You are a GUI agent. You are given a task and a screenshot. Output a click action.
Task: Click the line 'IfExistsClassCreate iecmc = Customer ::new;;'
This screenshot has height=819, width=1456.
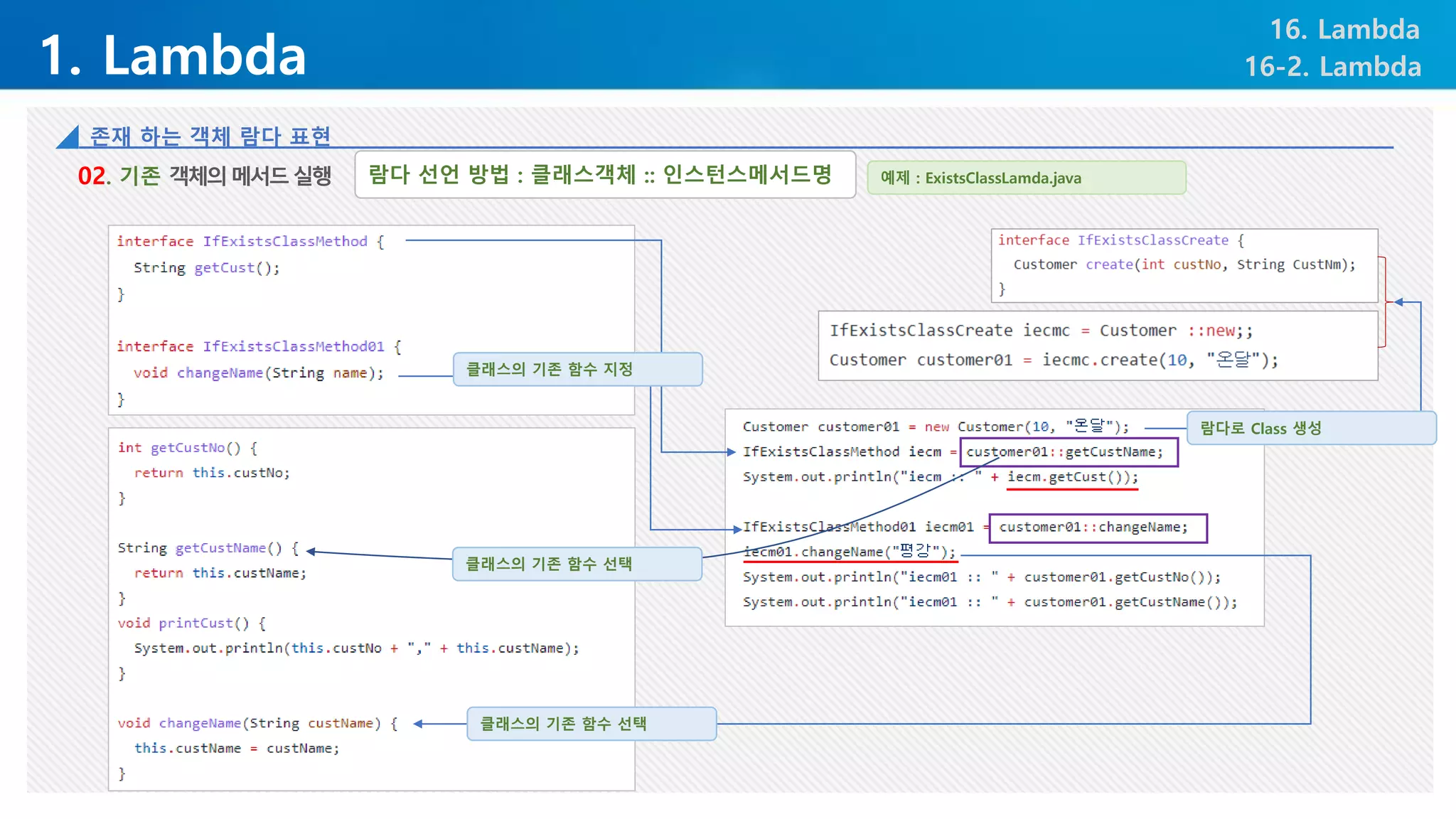coord(1042,331)
